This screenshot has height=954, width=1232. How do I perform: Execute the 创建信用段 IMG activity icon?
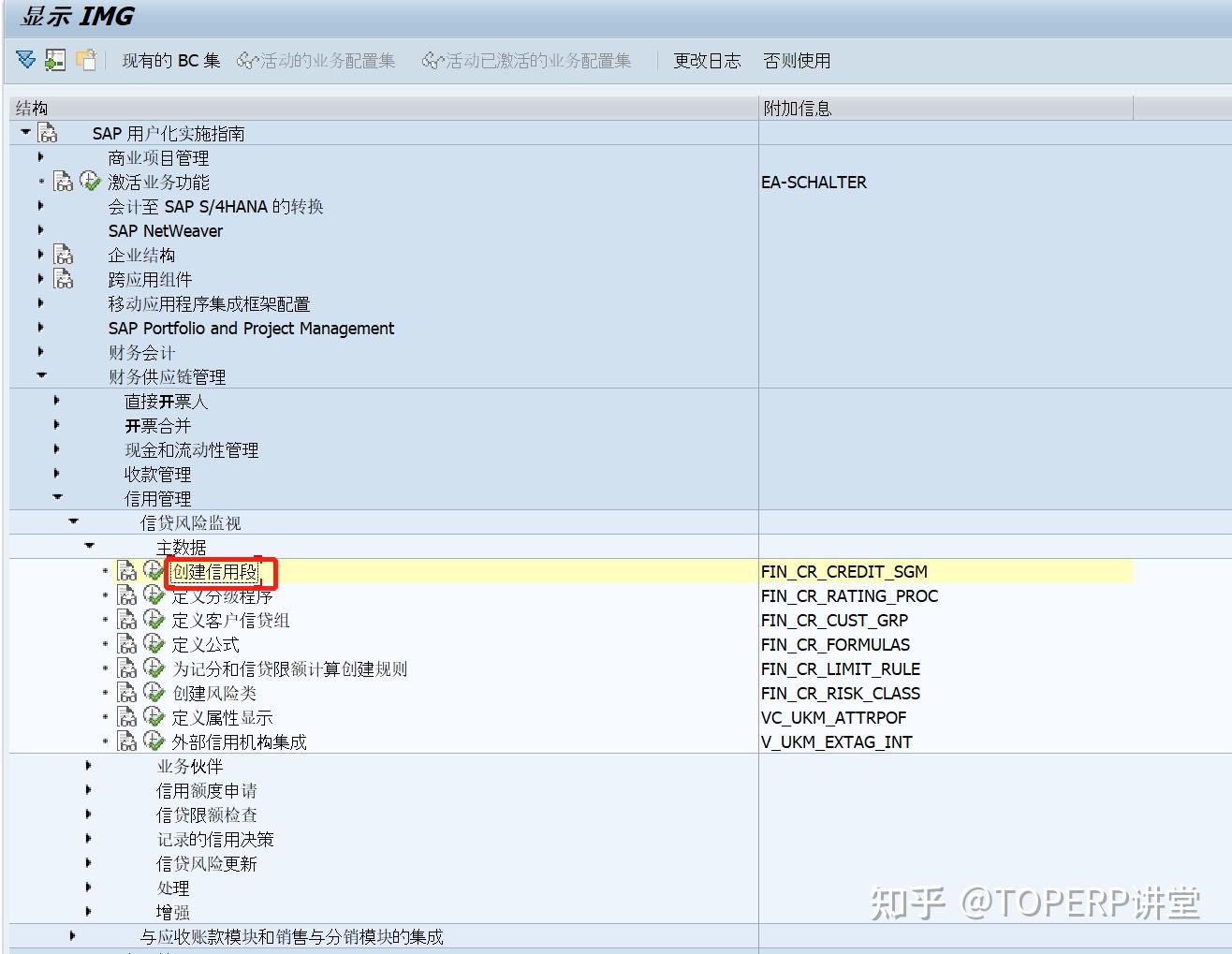[x=154, y=571]
